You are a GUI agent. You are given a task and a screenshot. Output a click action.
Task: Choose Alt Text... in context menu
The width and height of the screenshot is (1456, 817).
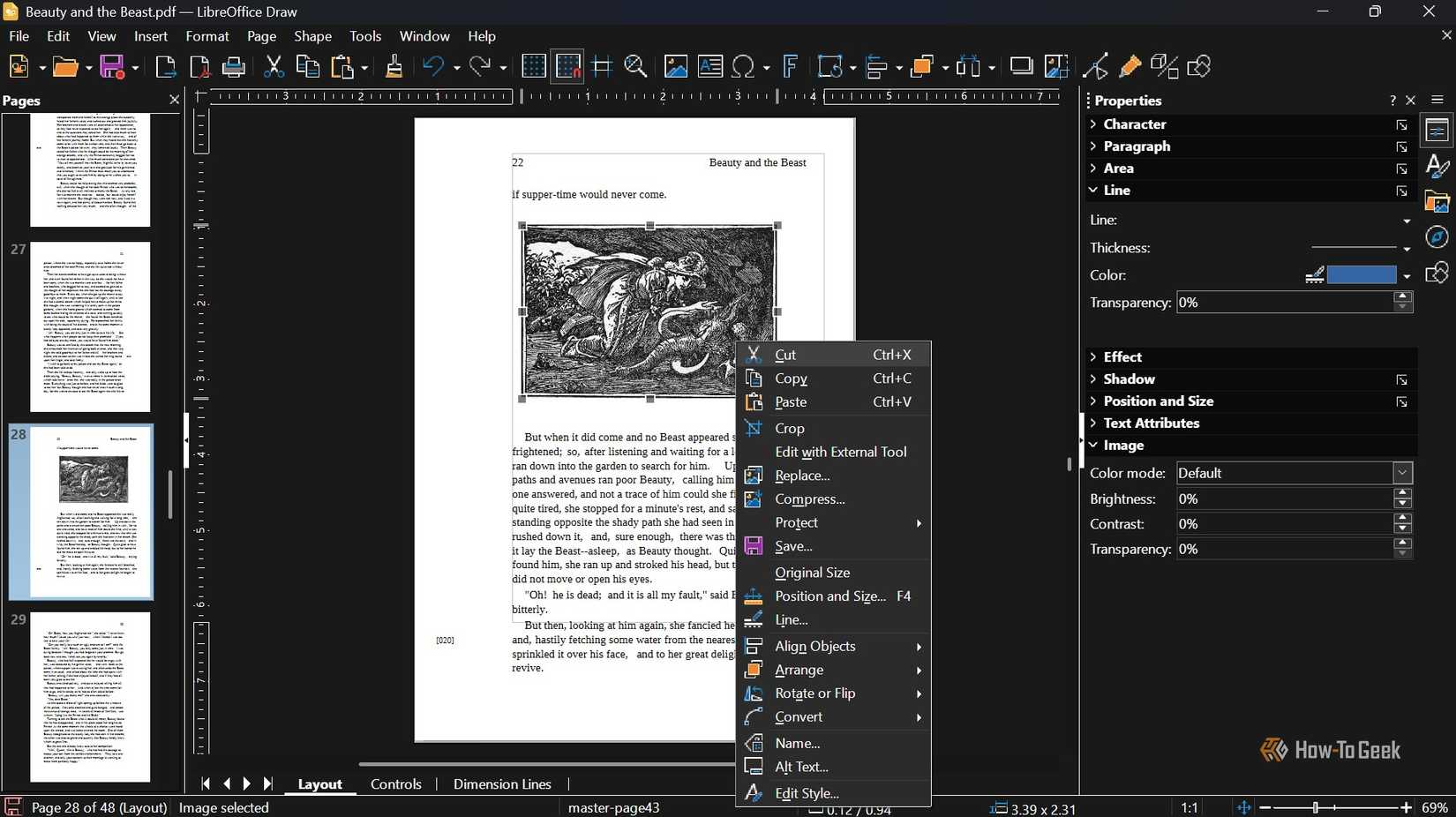coord(833,768)
